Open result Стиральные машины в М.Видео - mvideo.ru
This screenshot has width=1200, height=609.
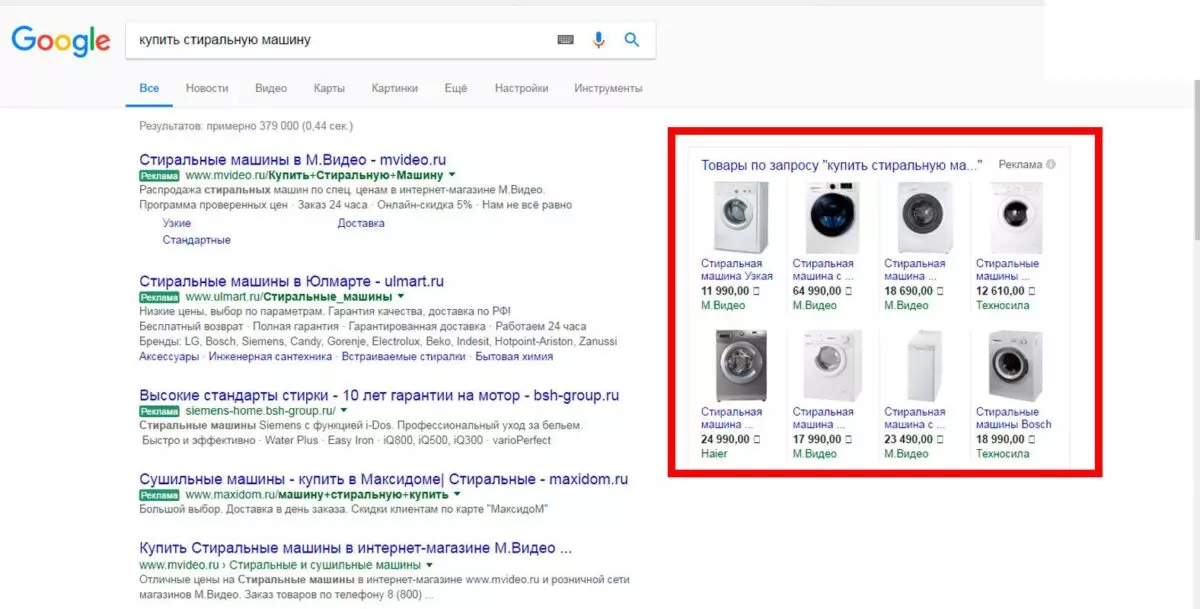coord(293,159)
